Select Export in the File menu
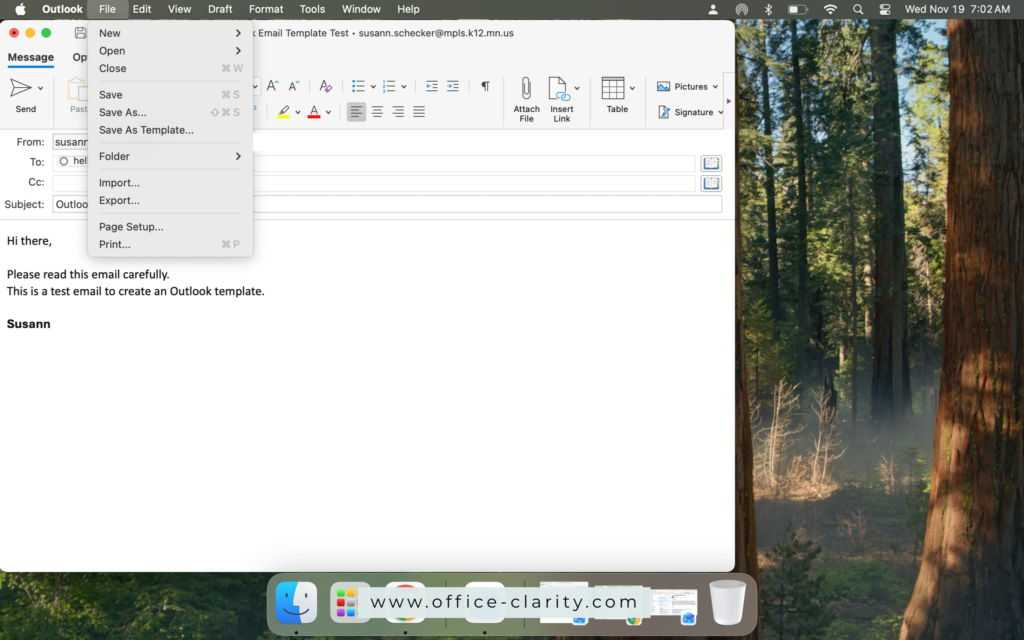Screen dimensions: 1024x640 (x=120, y=200)
